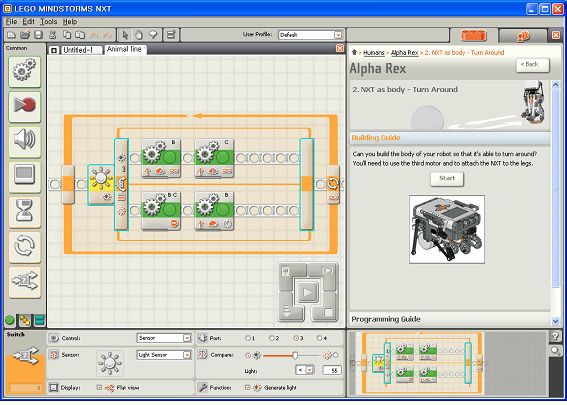Open the Edit menu

29,22
